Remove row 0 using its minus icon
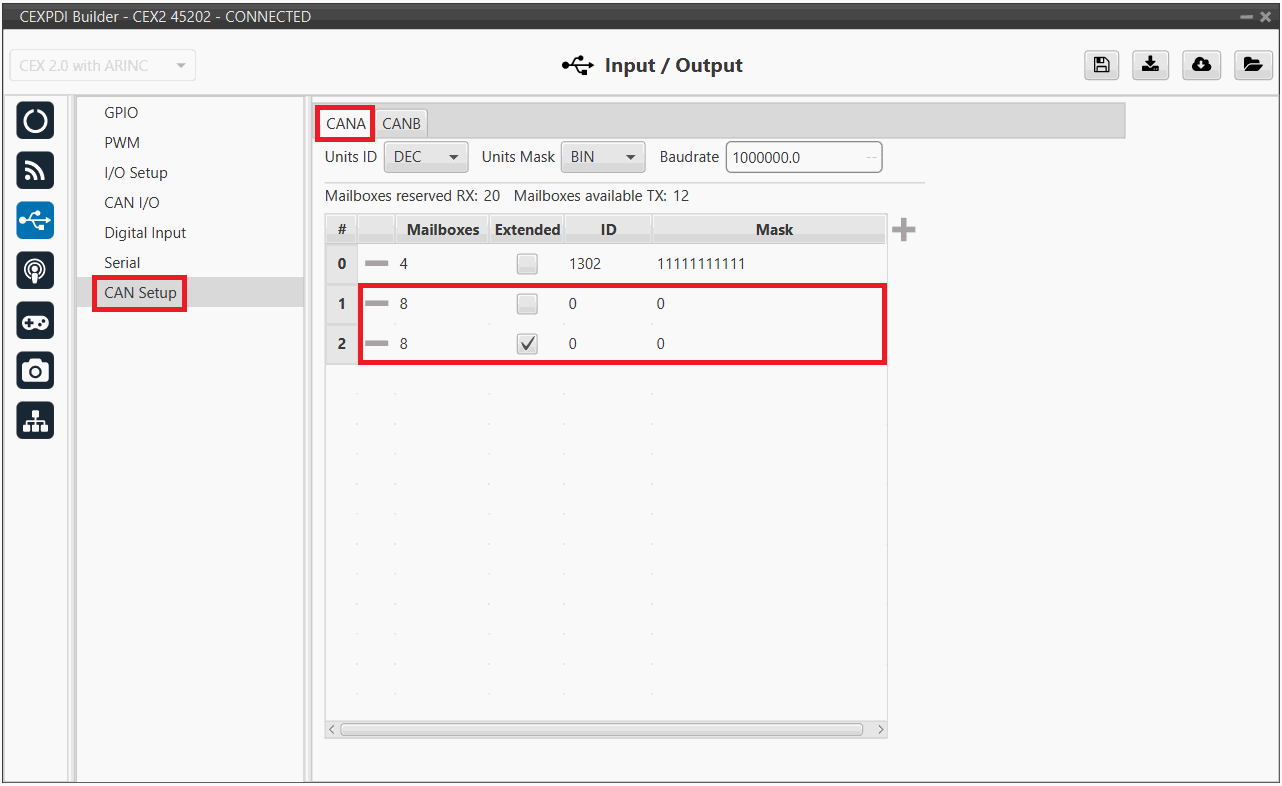 (376, 264)
